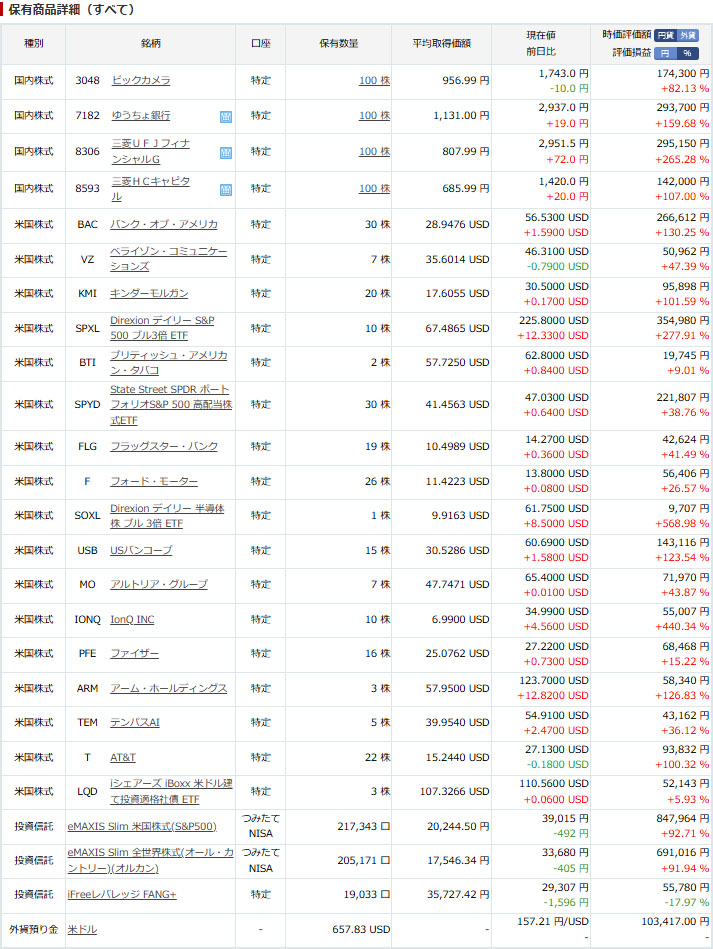Screen dimensions: 713x949
Task: Open the AT&T stock link
Action: pyautogui.click(x=123, y=757)
